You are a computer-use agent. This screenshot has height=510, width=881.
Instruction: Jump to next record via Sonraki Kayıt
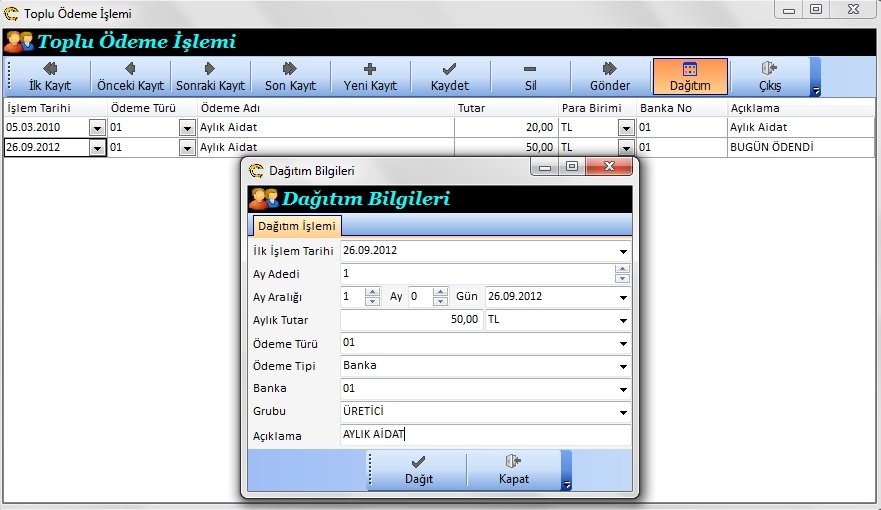[x=210, y=77]
